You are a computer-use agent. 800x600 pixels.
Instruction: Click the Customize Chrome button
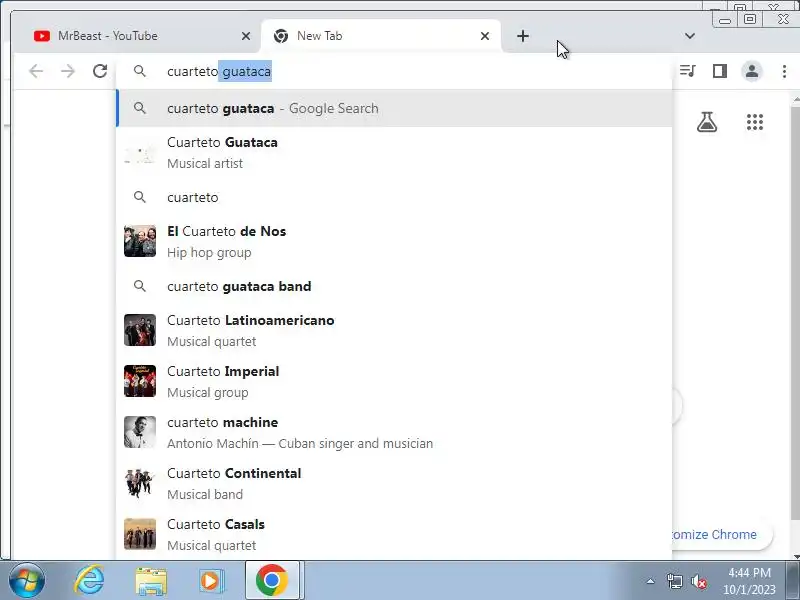pyautogui.click(x=720, y=534)
